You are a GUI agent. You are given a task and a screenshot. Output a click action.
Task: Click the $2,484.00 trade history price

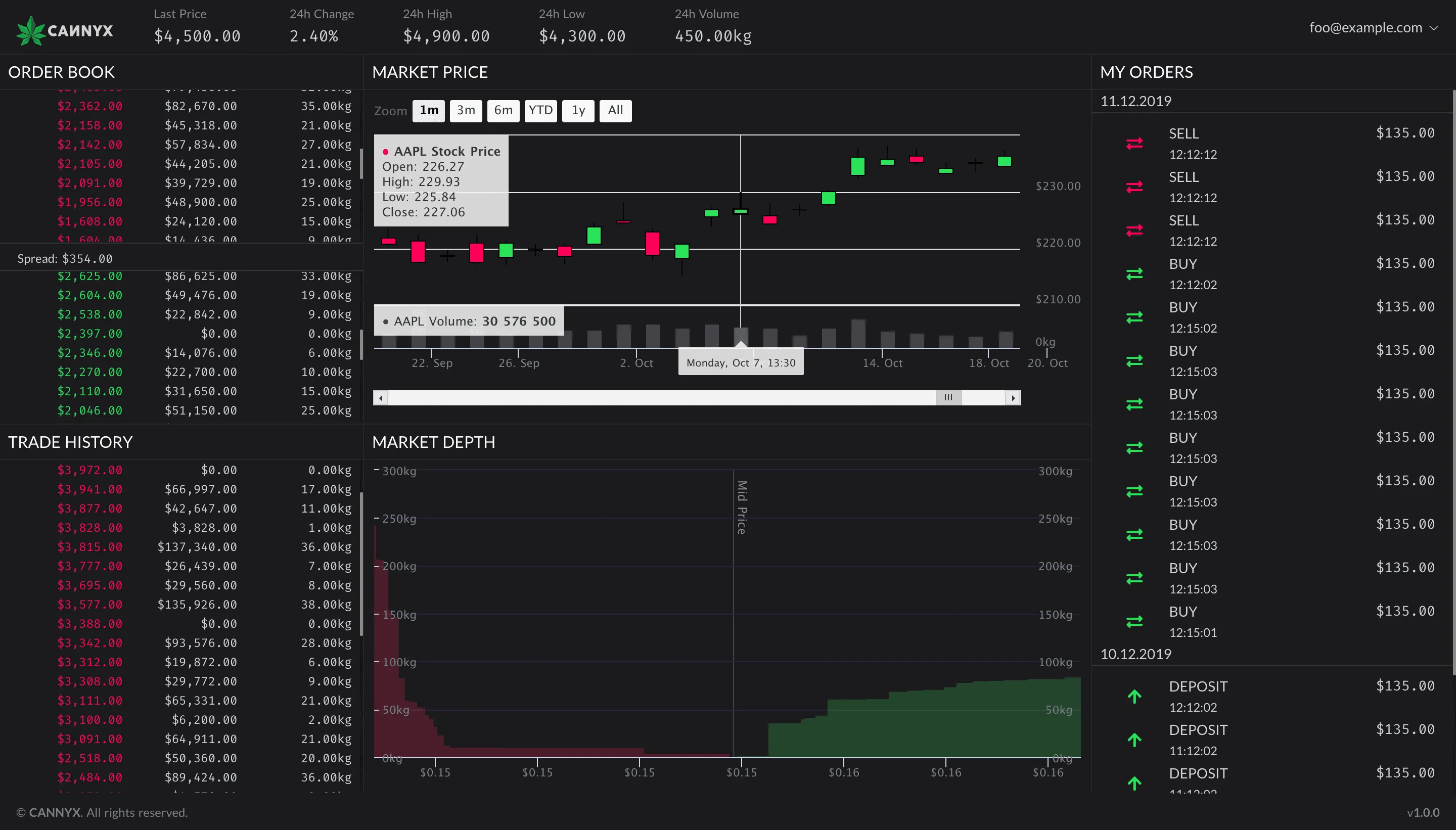(89, 777)
